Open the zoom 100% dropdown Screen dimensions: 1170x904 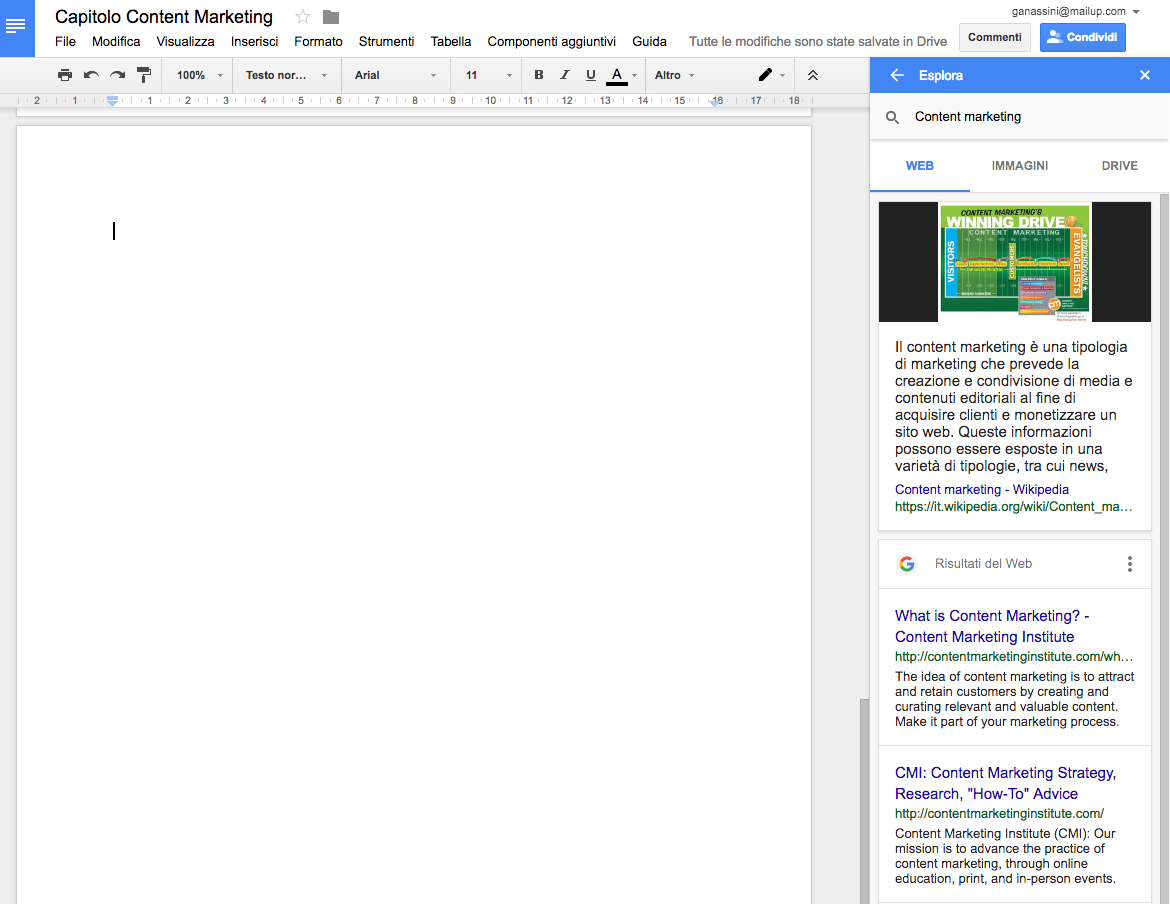(x=199, y=75)
